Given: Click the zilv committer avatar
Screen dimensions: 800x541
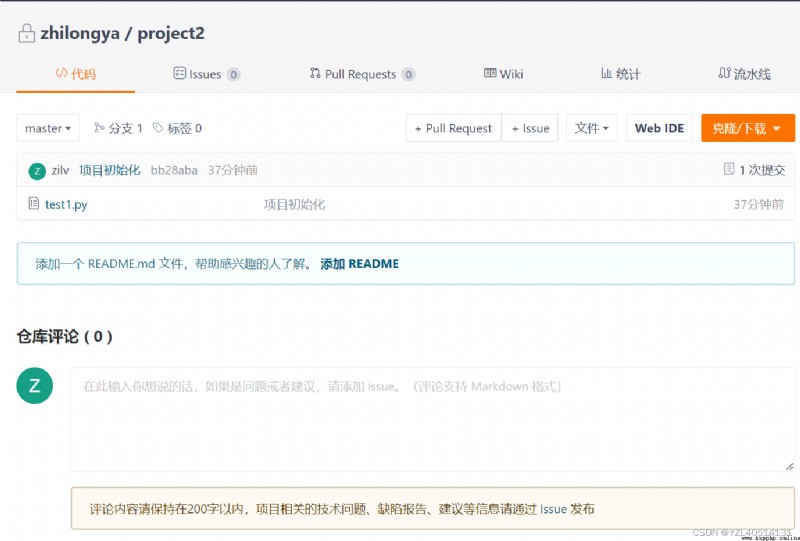Looking at the screenshot, I should click(x=37, y=171).
